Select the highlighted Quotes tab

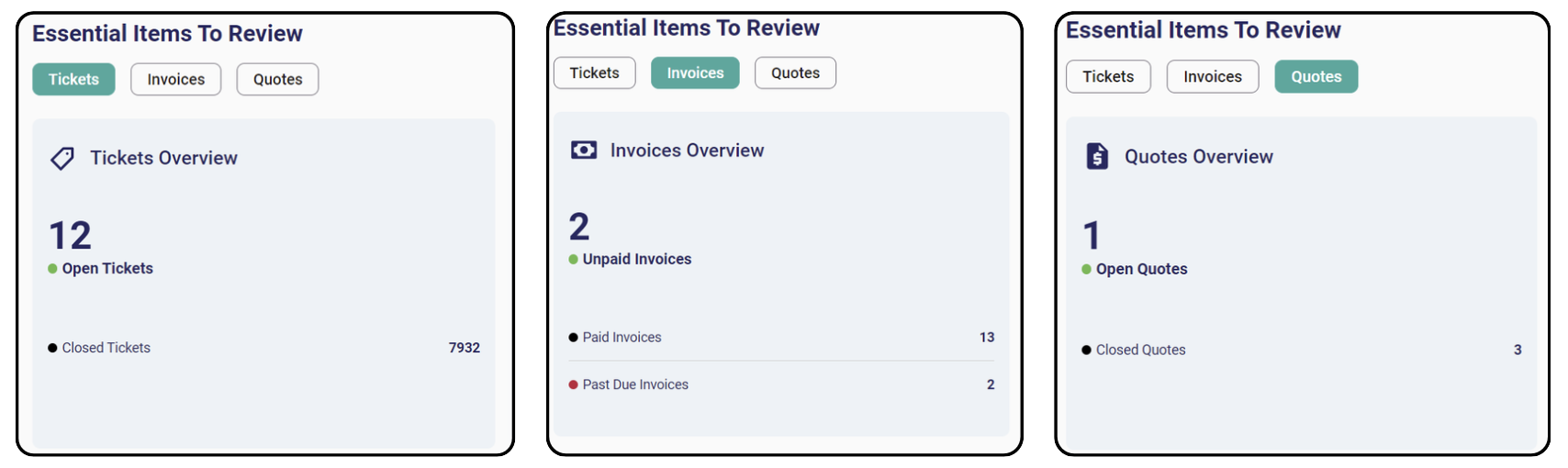[1316, 77]
